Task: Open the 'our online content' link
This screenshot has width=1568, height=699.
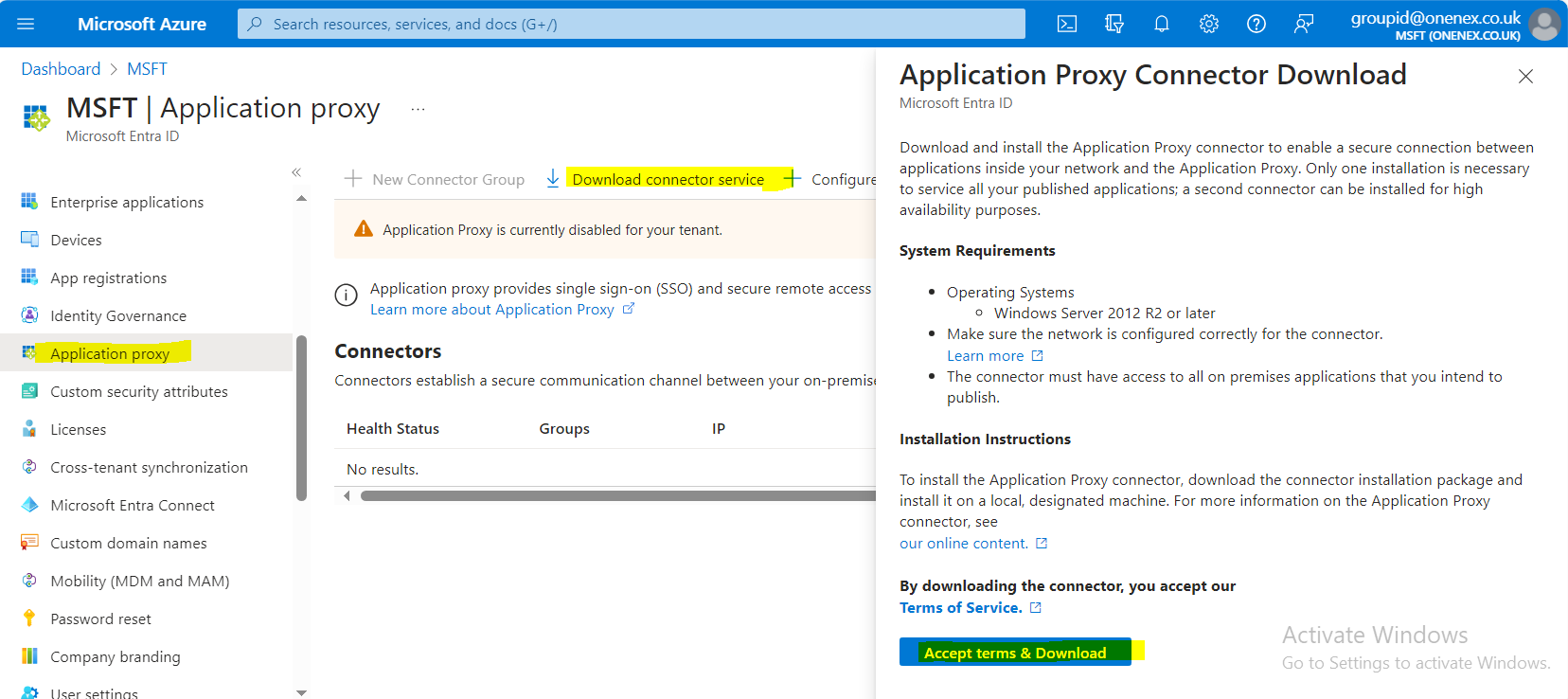Action: pyautogui.click(x=964, y=543)
